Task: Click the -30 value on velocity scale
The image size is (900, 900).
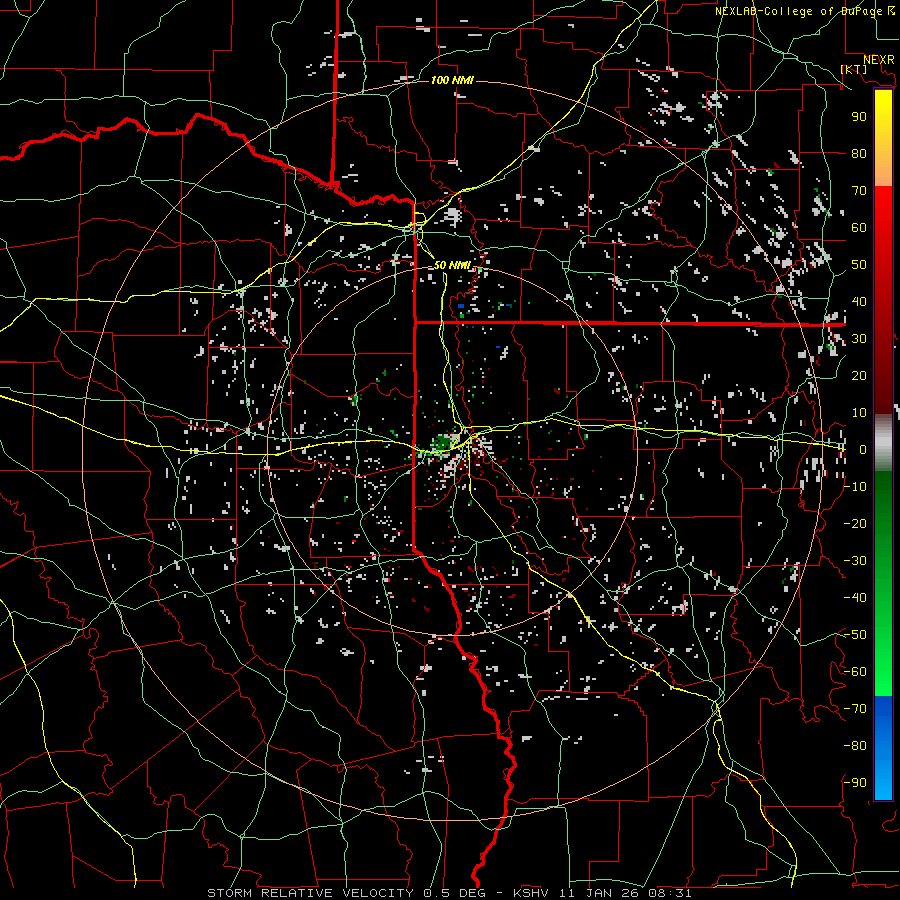Action: tap(855, 561)
